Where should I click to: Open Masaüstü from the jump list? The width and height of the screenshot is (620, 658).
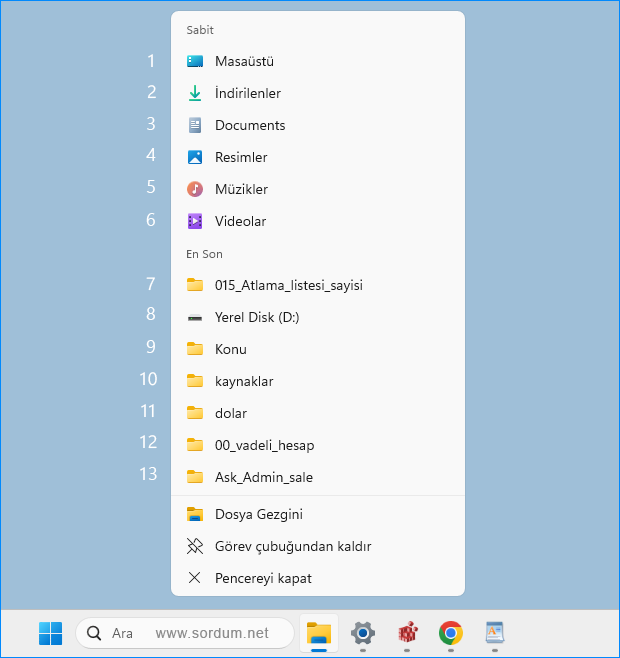click(x=318, y=61)
